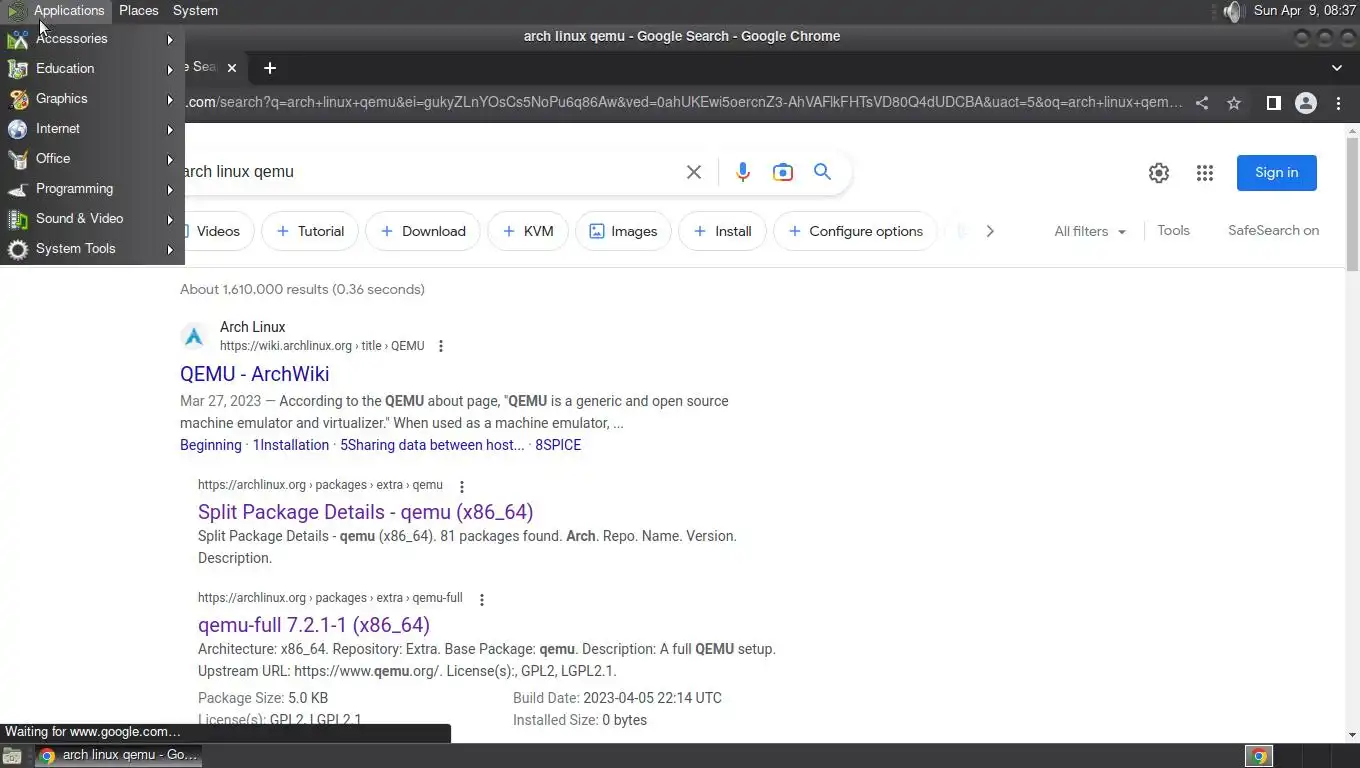Open options dots for qemu-full result
The width and height of the screenshot is (1360, 768).
482,600
